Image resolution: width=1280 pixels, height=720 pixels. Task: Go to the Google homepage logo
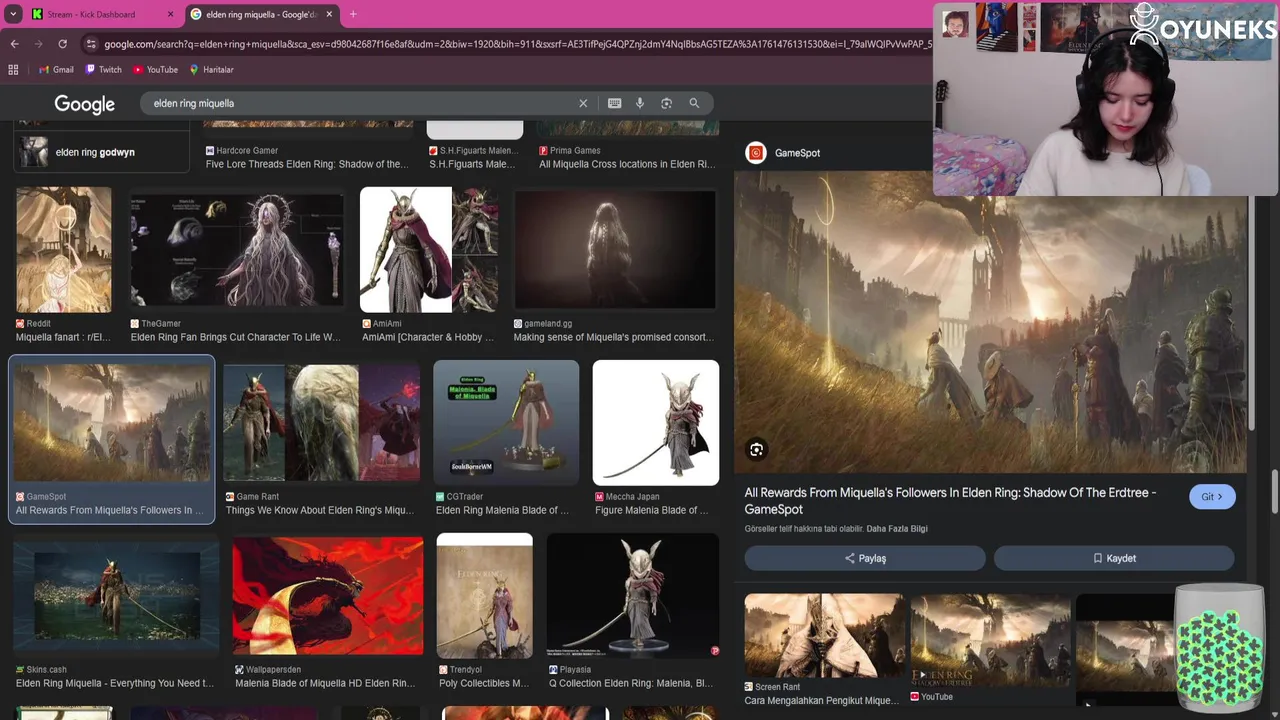(84, 104)
